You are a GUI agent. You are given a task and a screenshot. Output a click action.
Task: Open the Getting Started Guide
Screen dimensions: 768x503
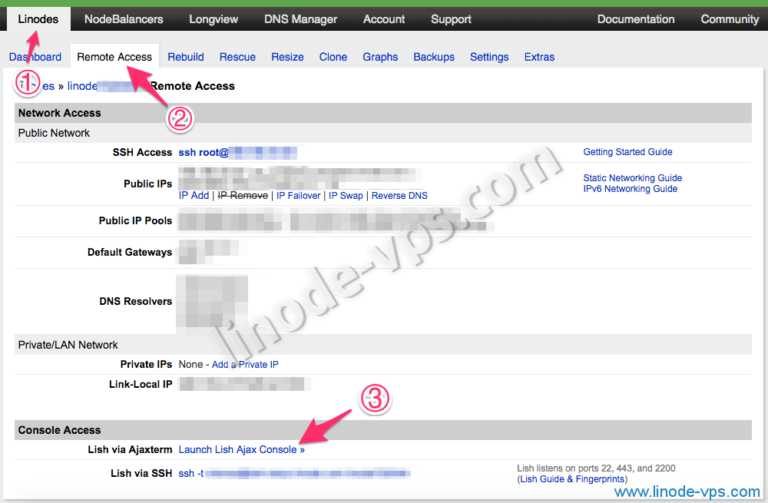tap(627, 152)
